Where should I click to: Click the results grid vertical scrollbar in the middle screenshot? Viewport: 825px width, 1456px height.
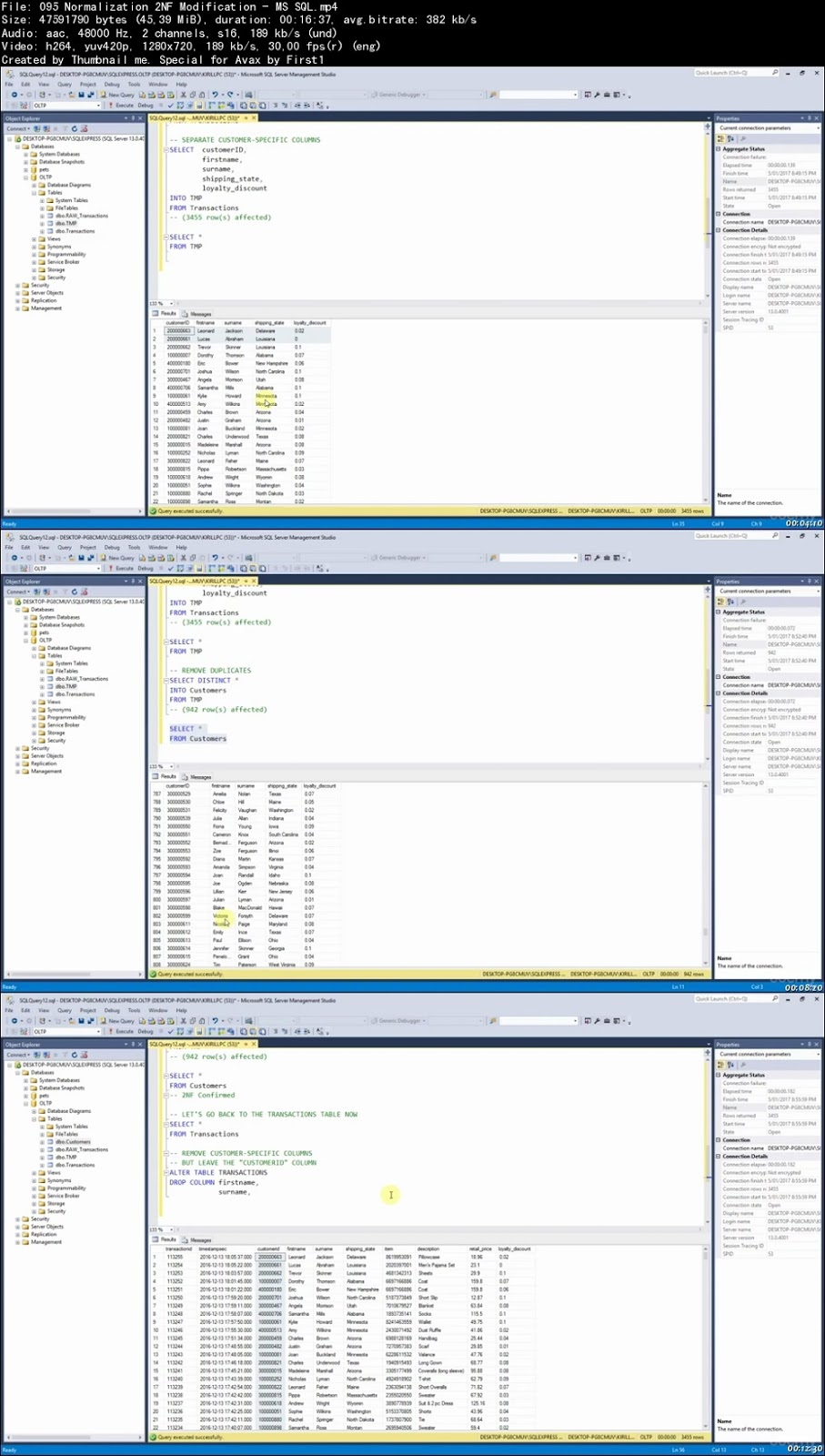[708, 874]
